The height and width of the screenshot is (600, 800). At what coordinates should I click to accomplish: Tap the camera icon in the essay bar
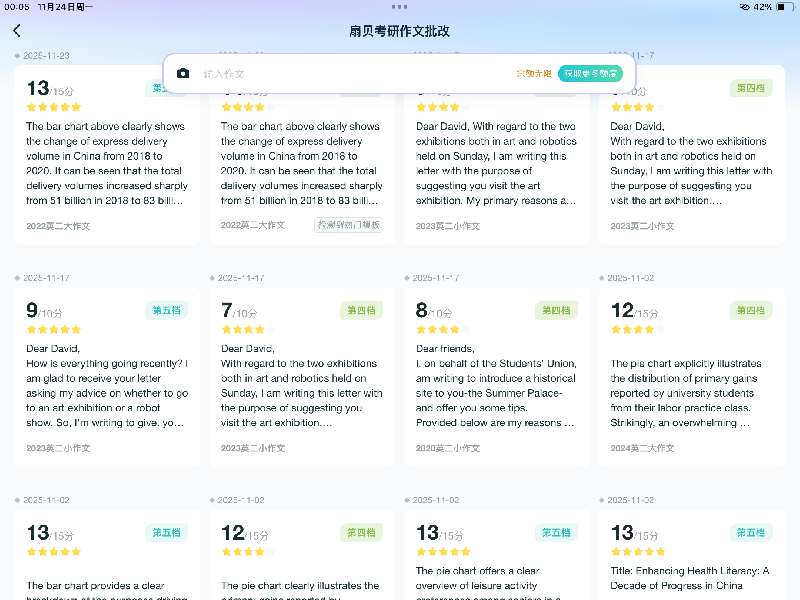click(x=183, y=73)
